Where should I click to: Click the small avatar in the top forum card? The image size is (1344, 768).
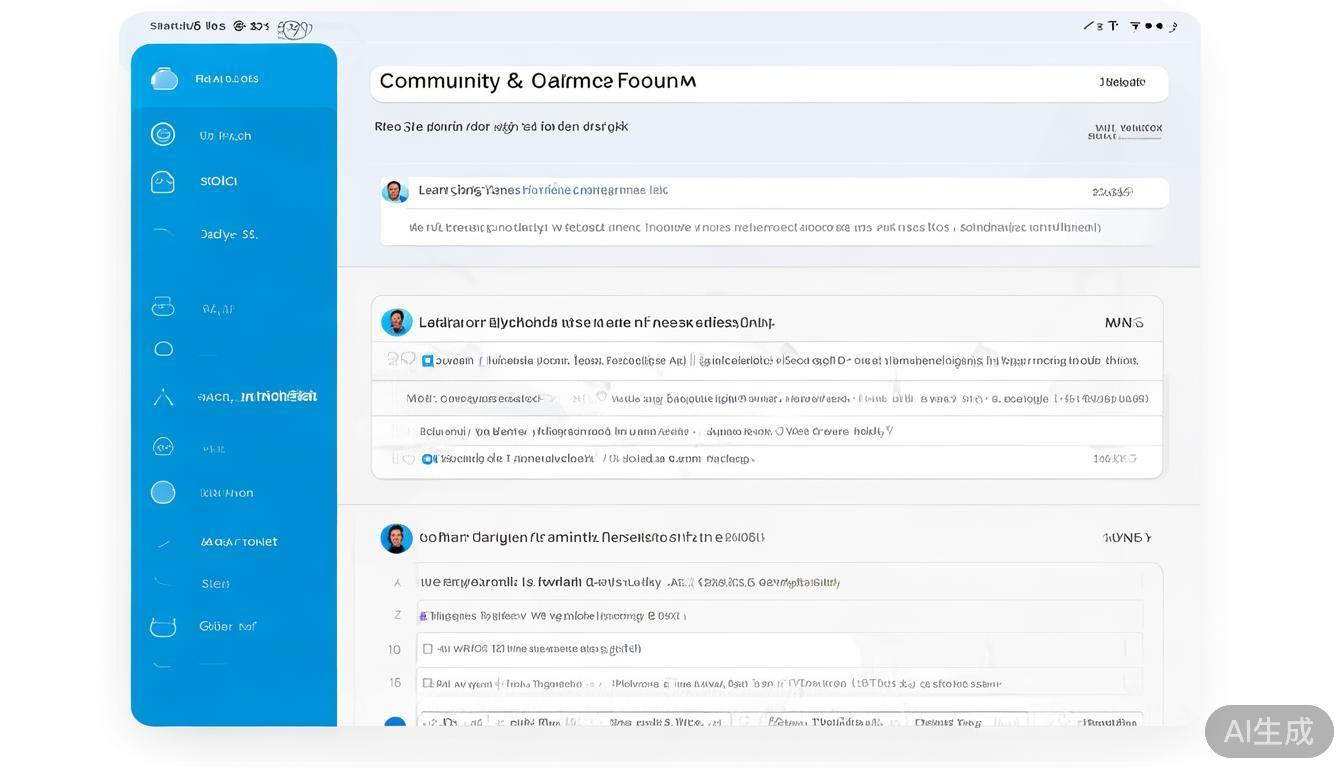(395, 191)
